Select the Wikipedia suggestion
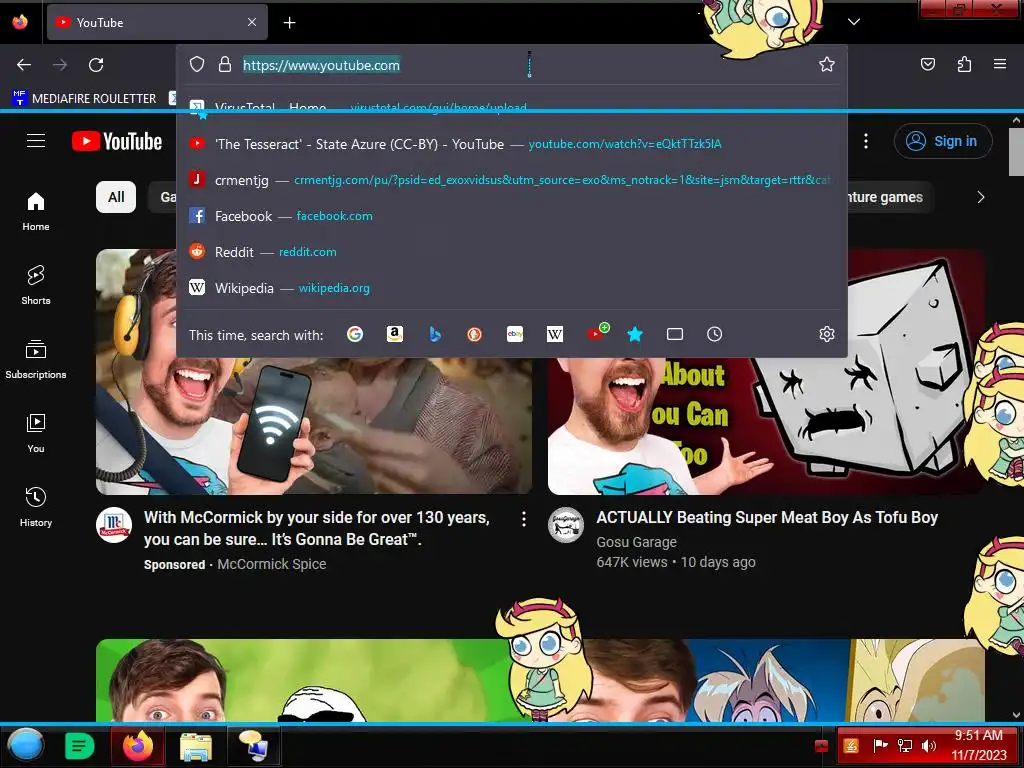 512,288
